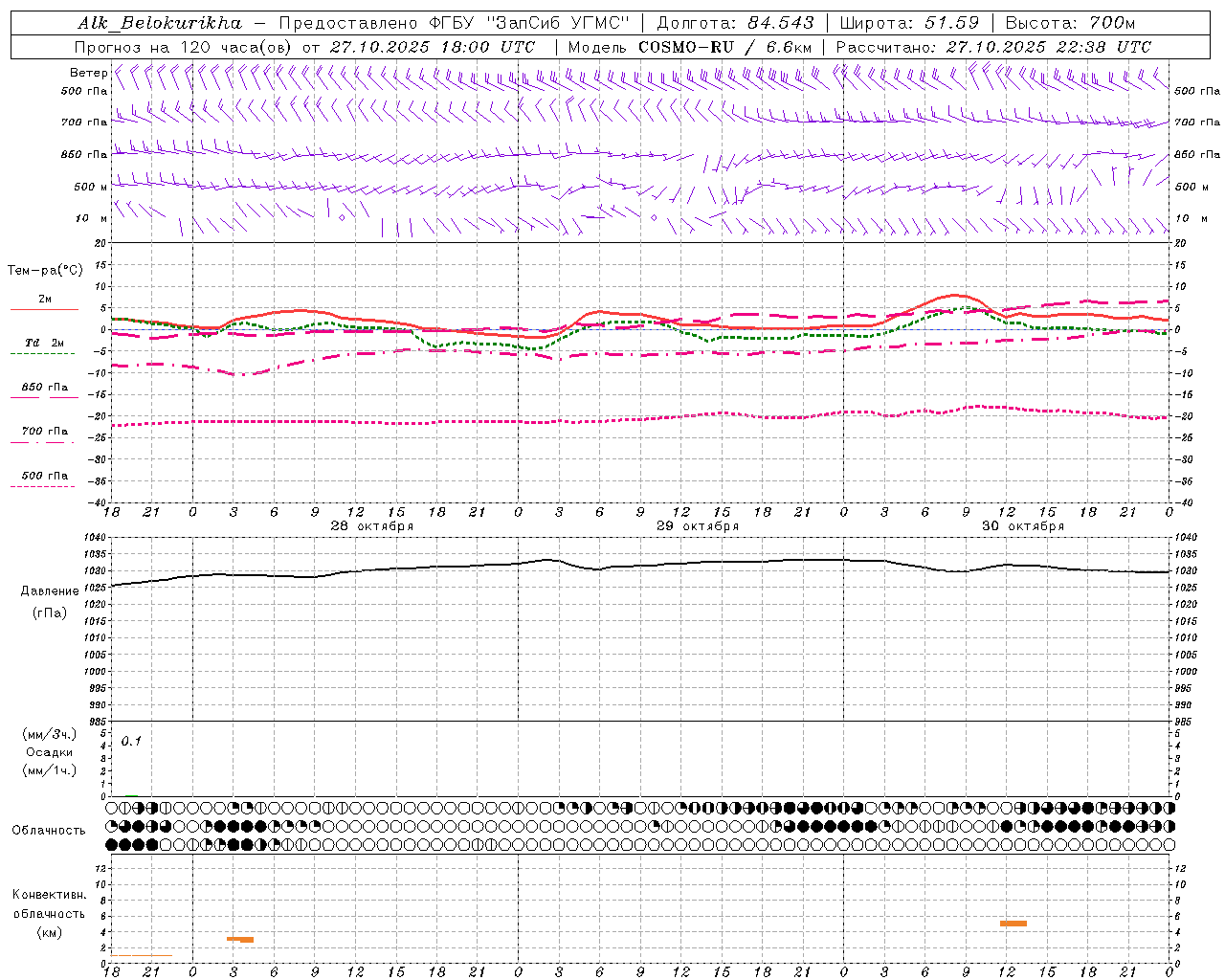Click the red solid line sample under '2м' legend

(x=44, y=309)
